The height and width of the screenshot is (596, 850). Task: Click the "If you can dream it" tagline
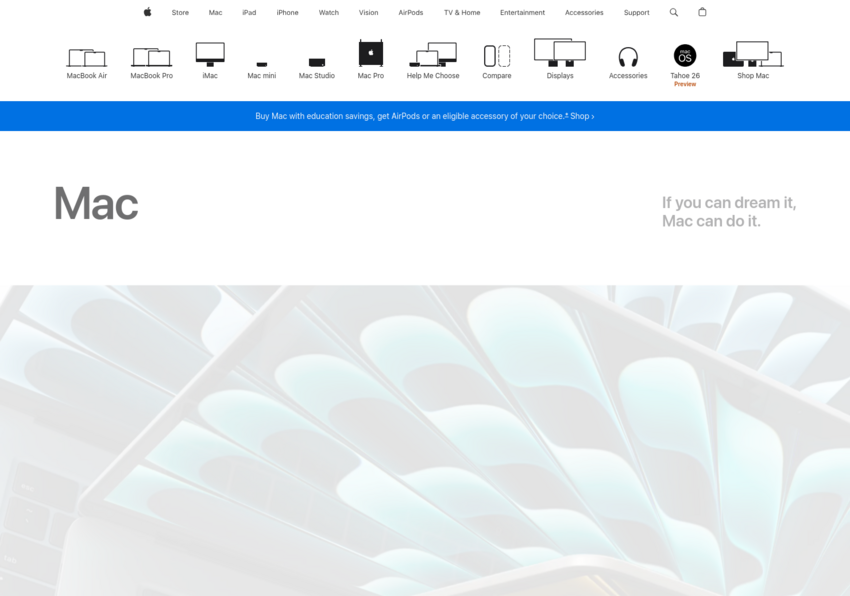pyautogui.click(x=729, y=212)
